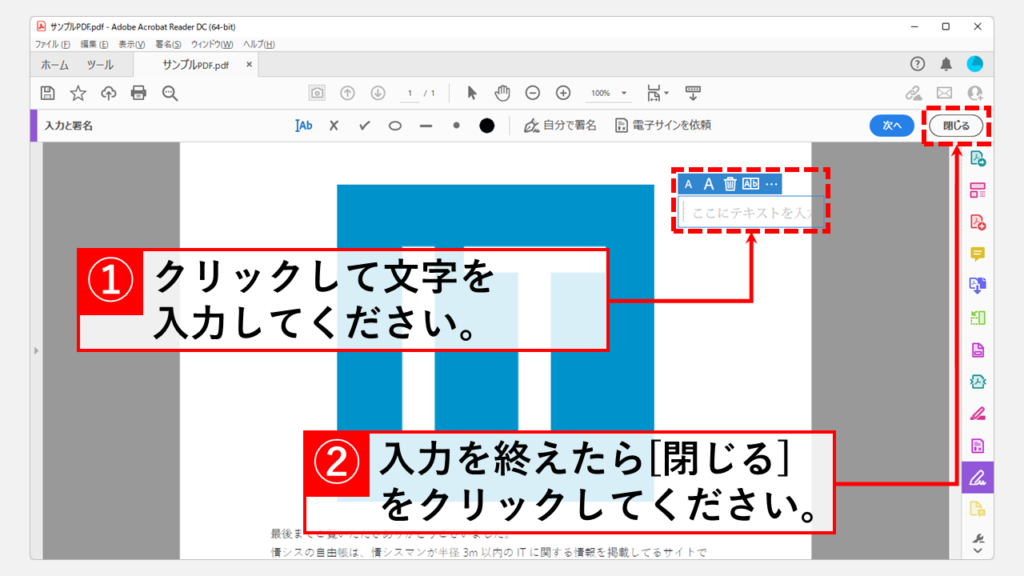The height and width of the screenshot is (576, 1024).
Task: Delete the text field with trash icon
Action: (x=730, y=184)
